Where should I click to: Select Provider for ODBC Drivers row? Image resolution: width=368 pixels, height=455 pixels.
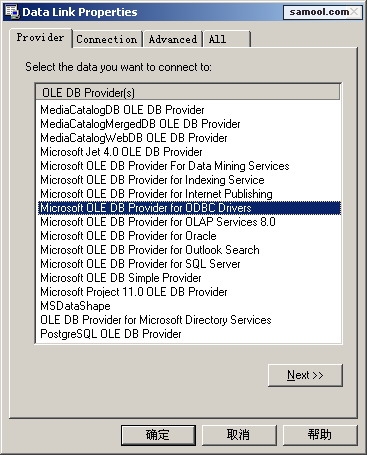(x=189, y=208)
